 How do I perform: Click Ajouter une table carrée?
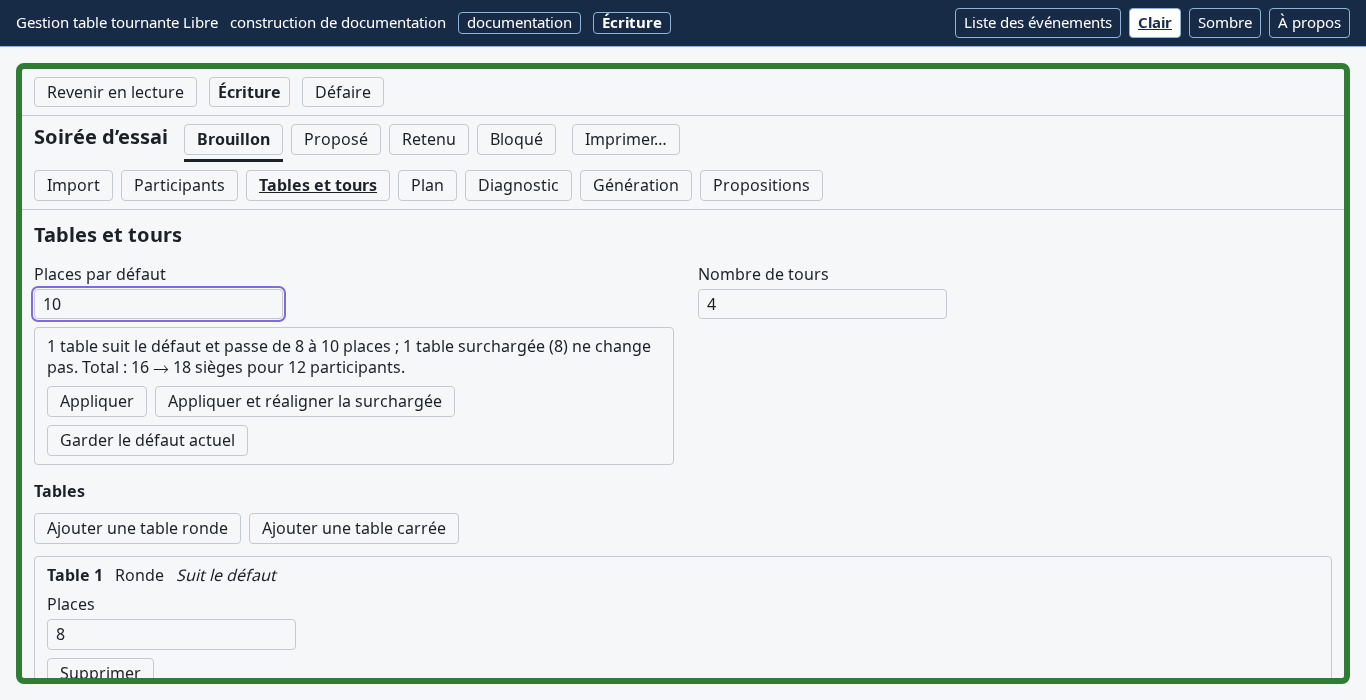[x=354, y=528]
